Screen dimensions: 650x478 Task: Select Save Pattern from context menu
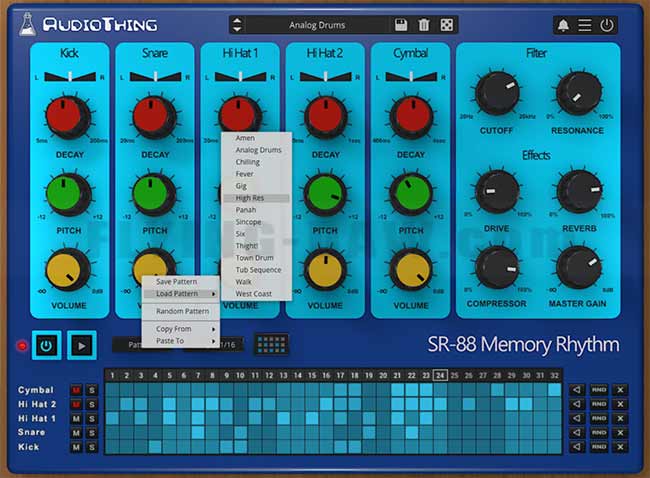[181, 281]
